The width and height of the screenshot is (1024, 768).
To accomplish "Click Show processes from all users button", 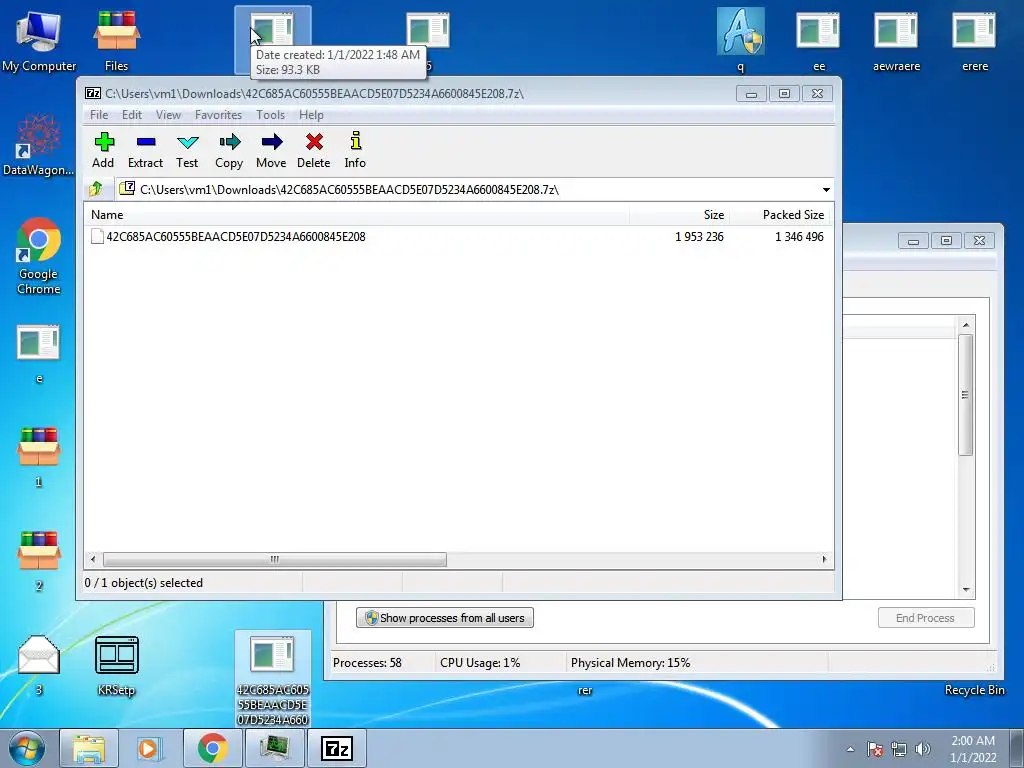I will [x=445, y=618].
